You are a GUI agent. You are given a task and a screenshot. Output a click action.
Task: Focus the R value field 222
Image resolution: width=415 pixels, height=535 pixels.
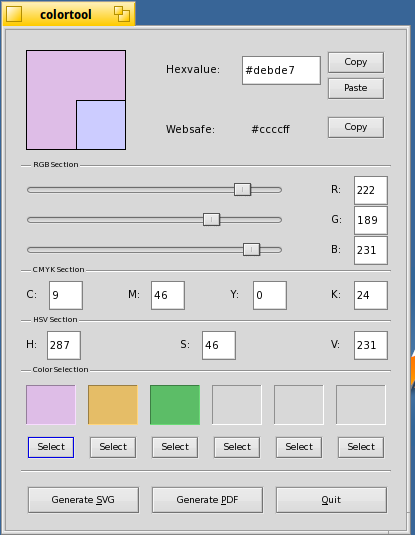(371, 190)
